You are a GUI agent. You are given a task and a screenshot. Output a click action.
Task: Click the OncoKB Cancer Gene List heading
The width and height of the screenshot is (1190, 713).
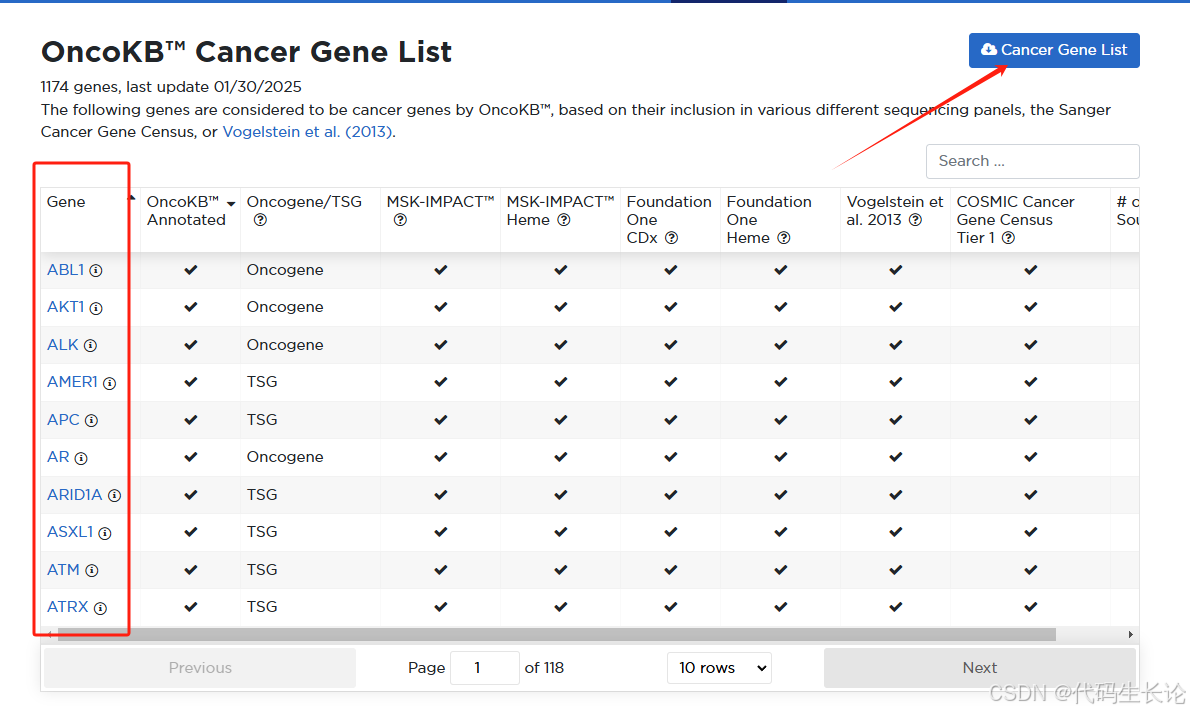[246, 52]
